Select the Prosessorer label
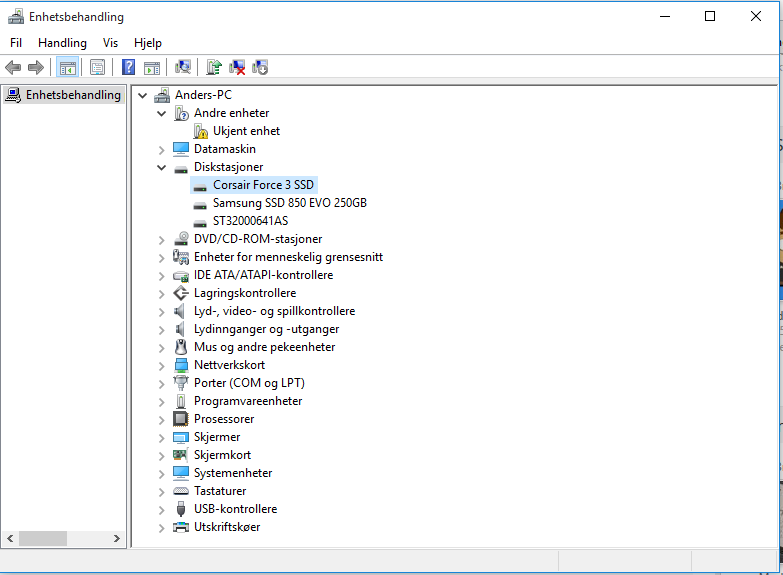 point(224,419)
